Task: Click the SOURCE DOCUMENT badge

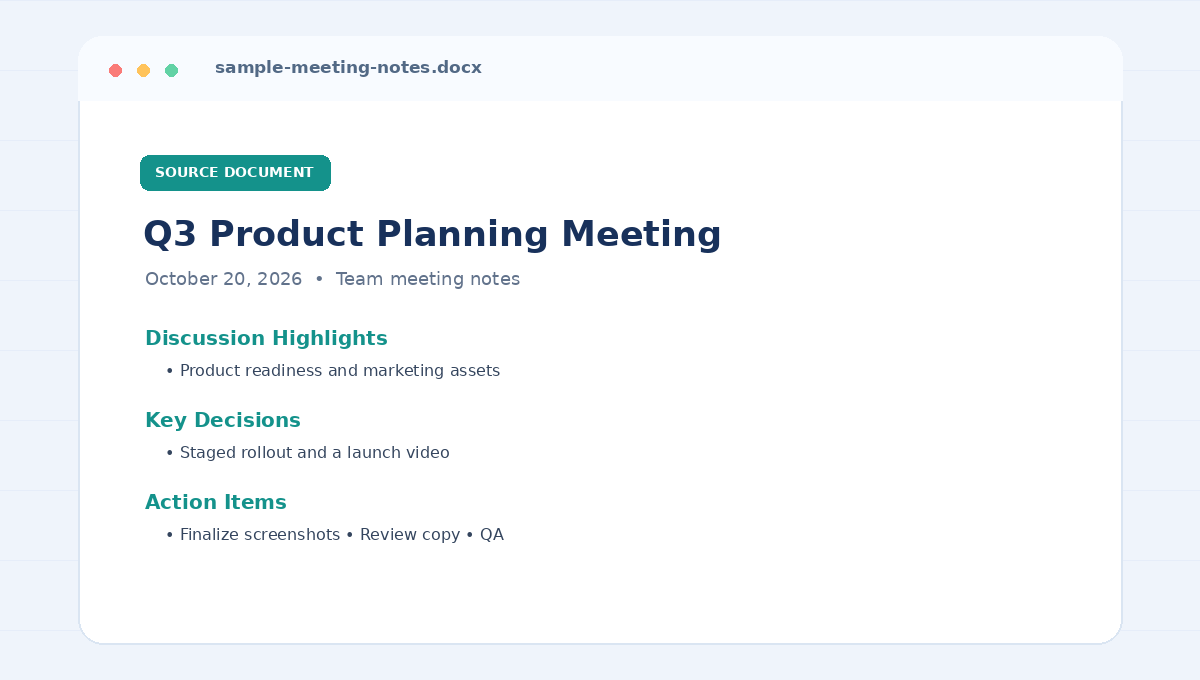Action: point(235,173)
